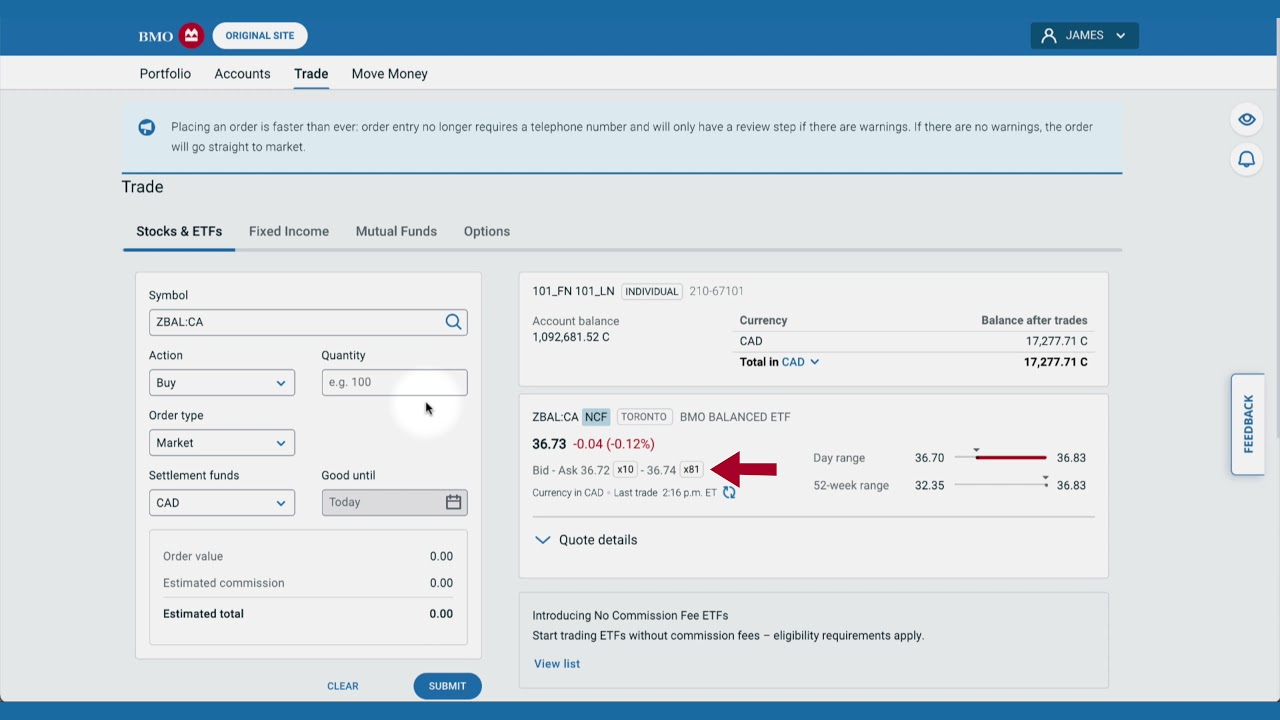Click the 52-week range slider bar

pos(1000,485)
